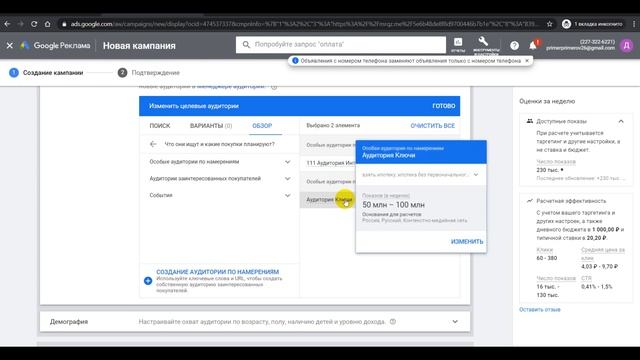Click the CTR metric label
Image resolution: width=640 pixels, height=360 pixels.
pos(586,278)
